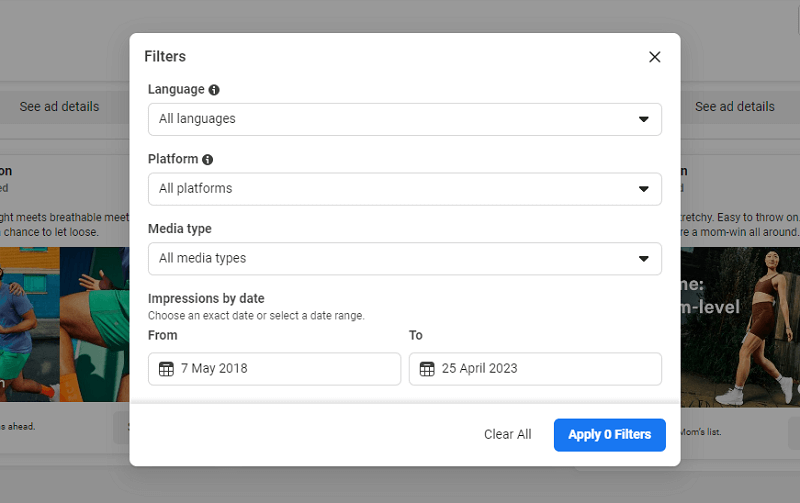The image size is (800, 503).
Task: Click the Media type label
Action: coord(180,229)
